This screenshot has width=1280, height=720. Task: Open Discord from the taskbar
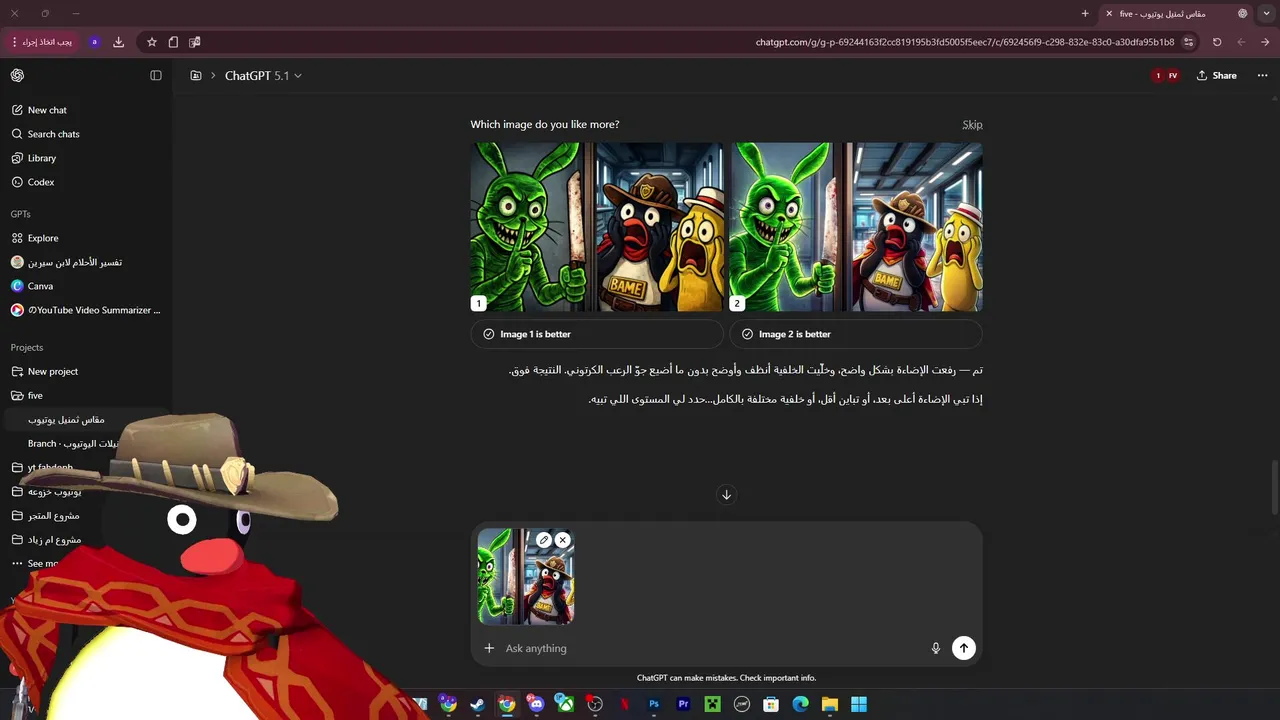pyautogui.click(x=536, y=704)
